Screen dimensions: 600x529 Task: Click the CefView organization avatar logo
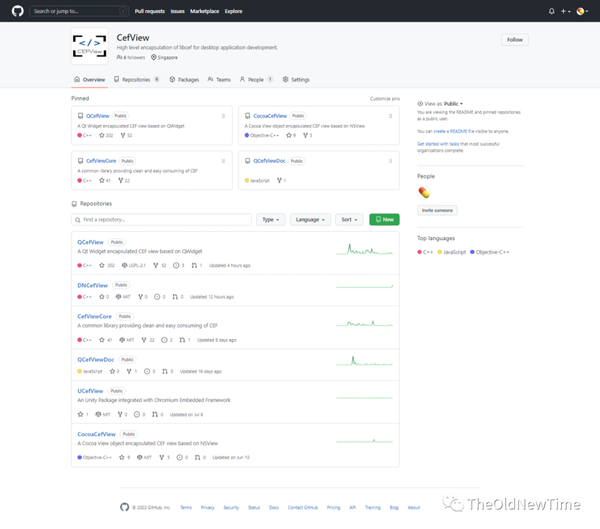point(90,46)
